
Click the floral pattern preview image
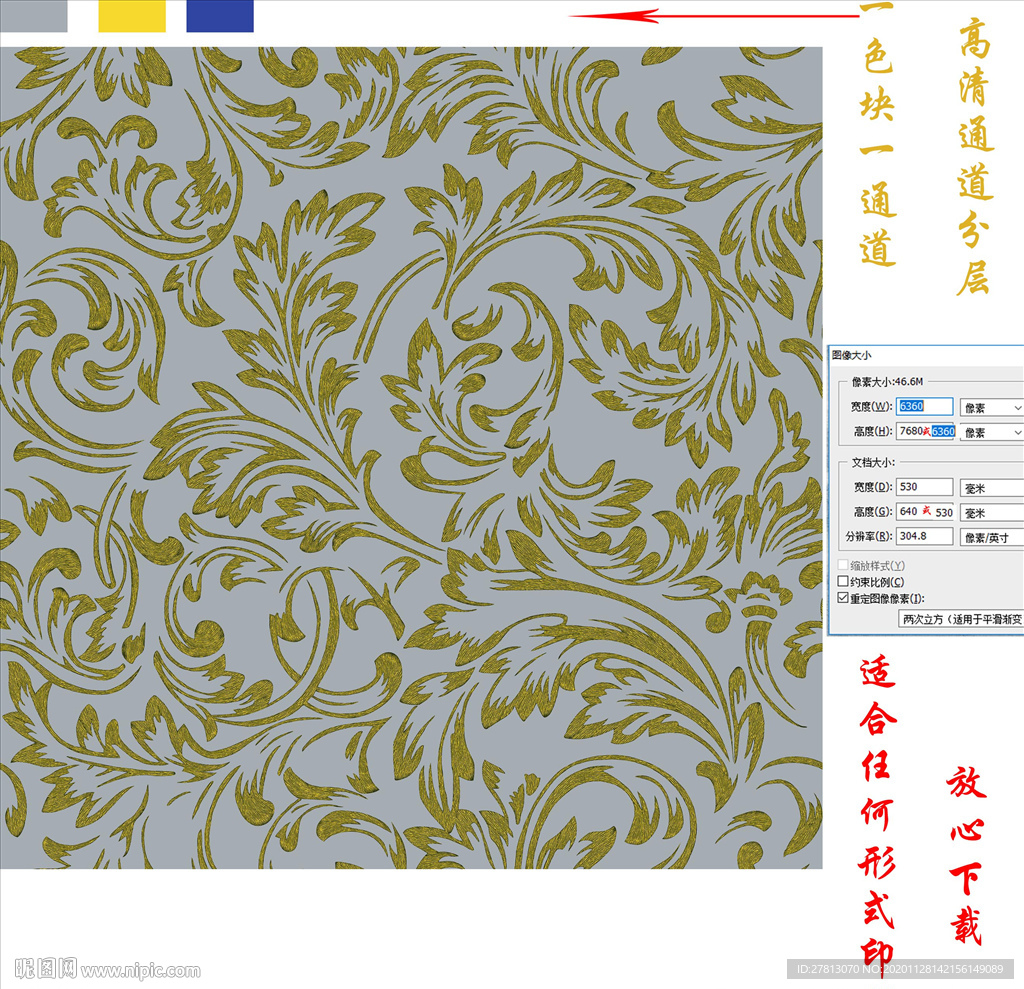tap(411, 457)
